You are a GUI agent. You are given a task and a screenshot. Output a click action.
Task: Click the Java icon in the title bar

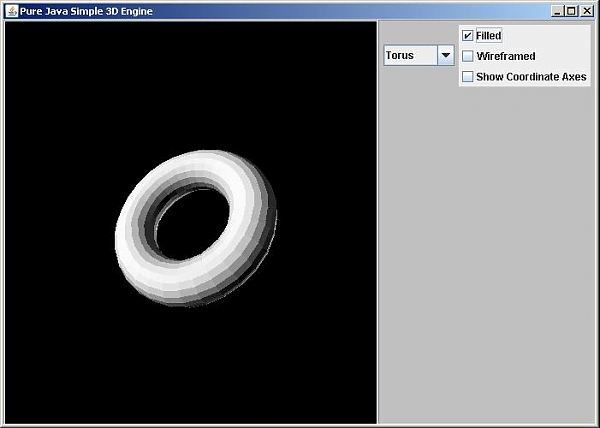tap(12, 11)
